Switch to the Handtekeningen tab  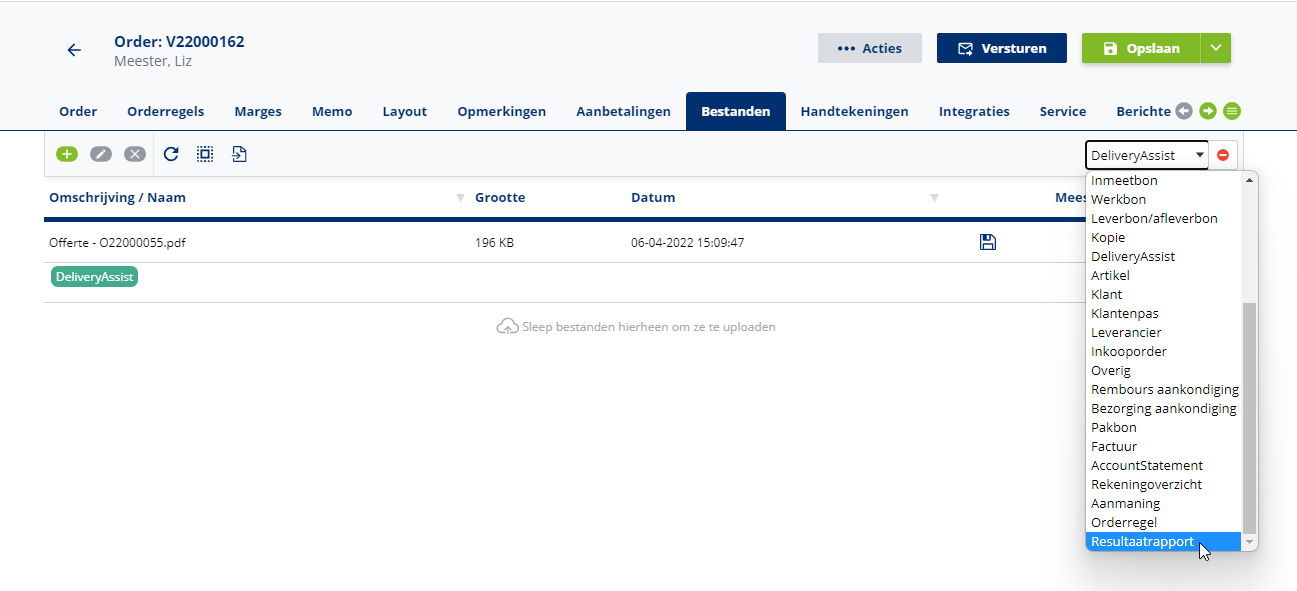point(854,111)
